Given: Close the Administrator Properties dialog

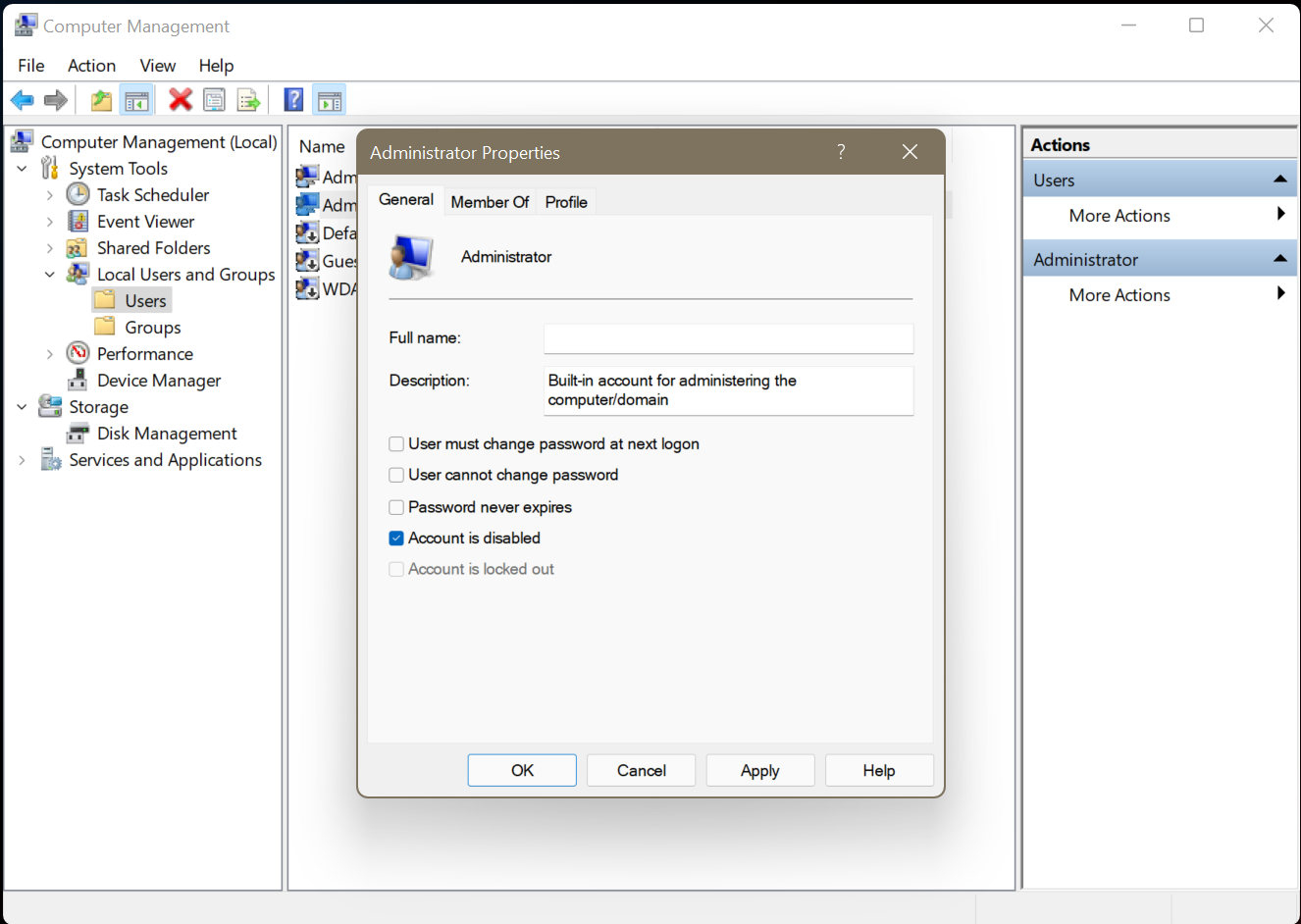Looking at the screenshot, I should coord(910,151).
